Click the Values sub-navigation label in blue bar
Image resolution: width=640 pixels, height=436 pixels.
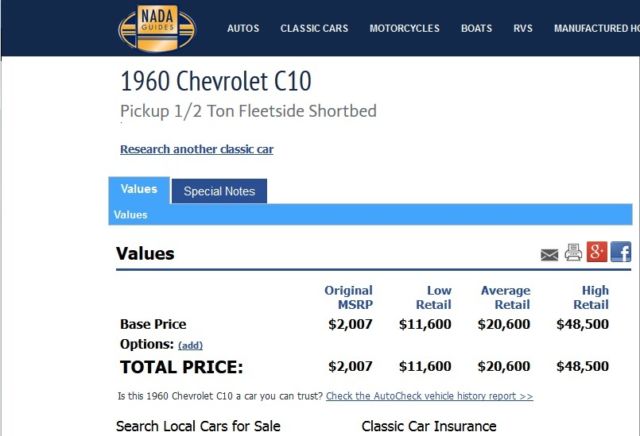[x=131, y=215]
